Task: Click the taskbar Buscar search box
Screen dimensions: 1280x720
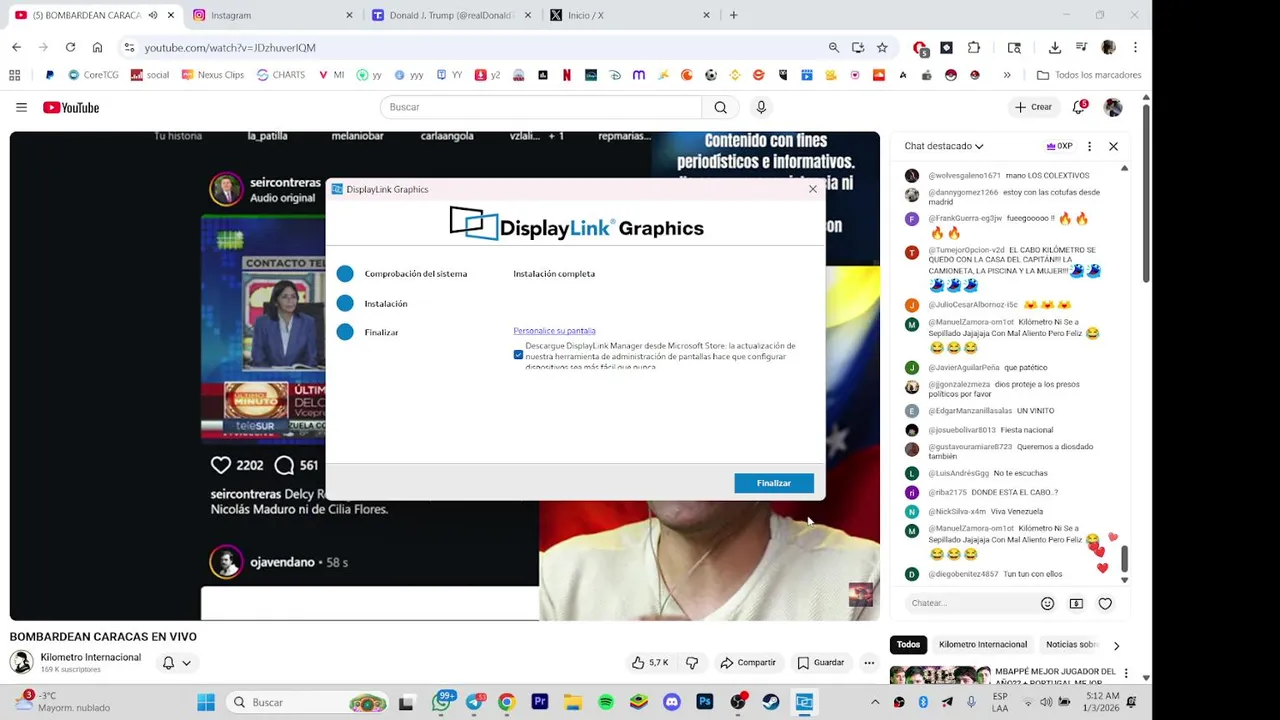Action: point(306,702)
